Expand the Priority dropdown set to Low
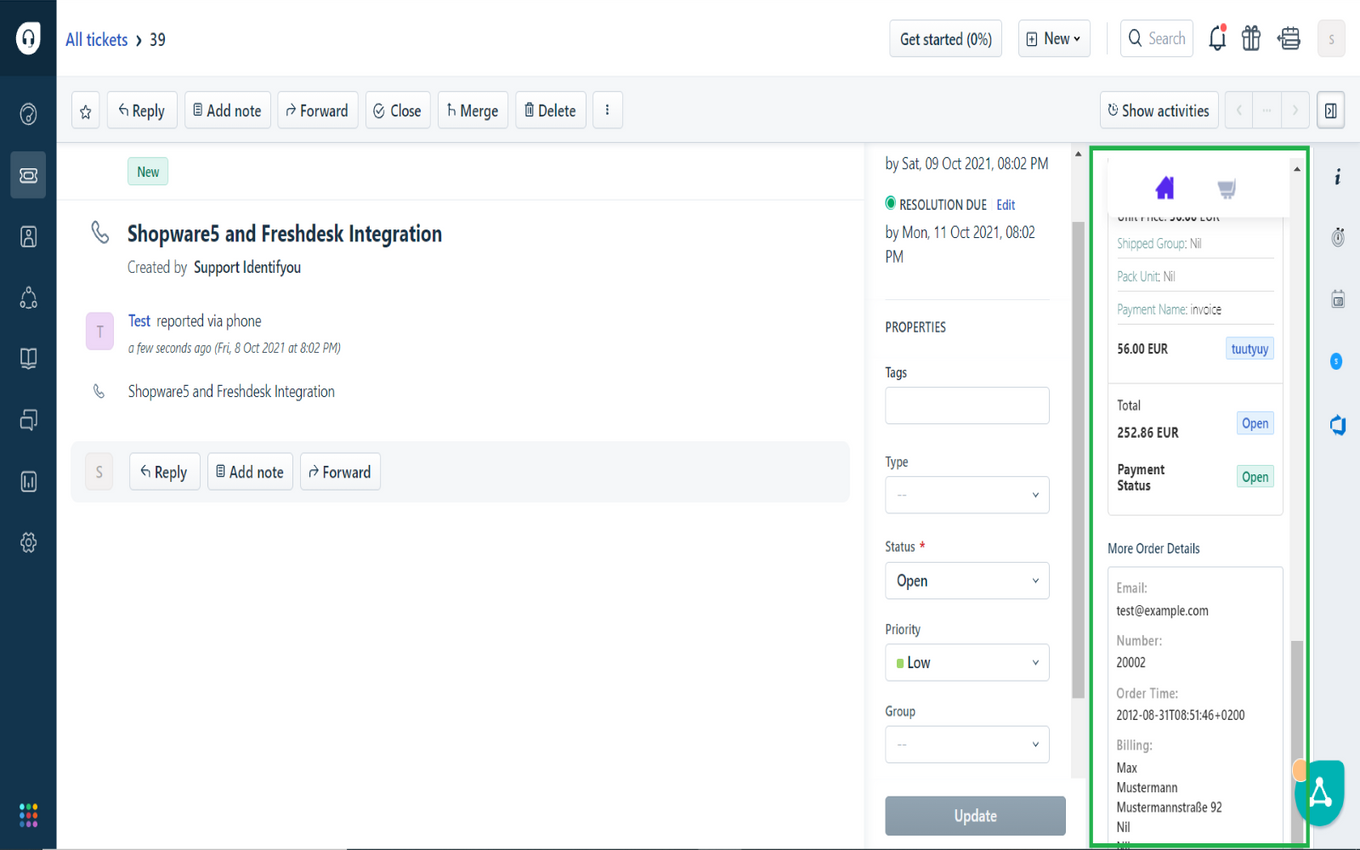This screenshot has height=850, width=1360. coord(967,663)
